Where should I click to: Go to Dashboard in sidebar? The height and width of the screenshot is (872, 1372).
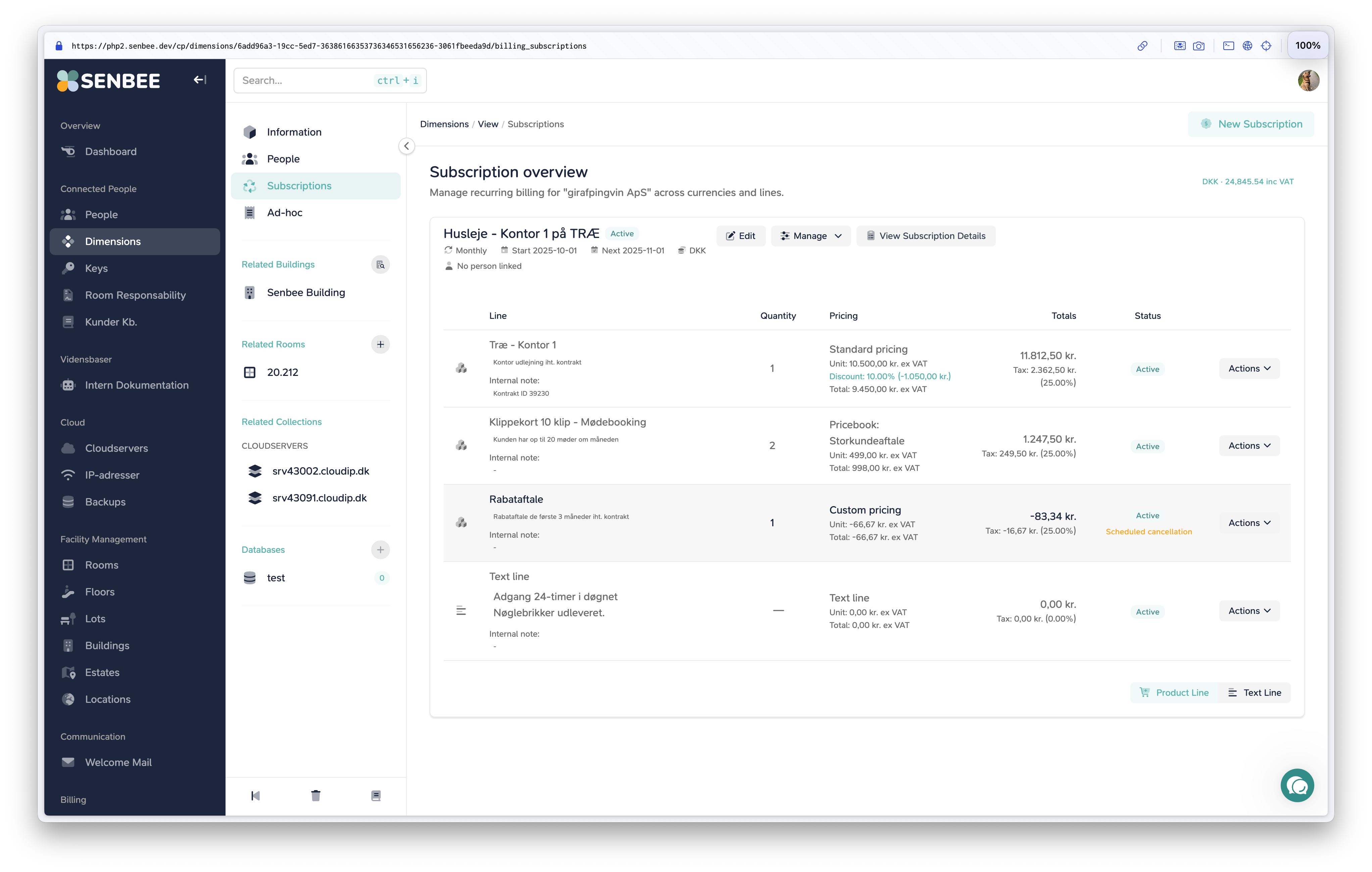click(x=135, y=152)
